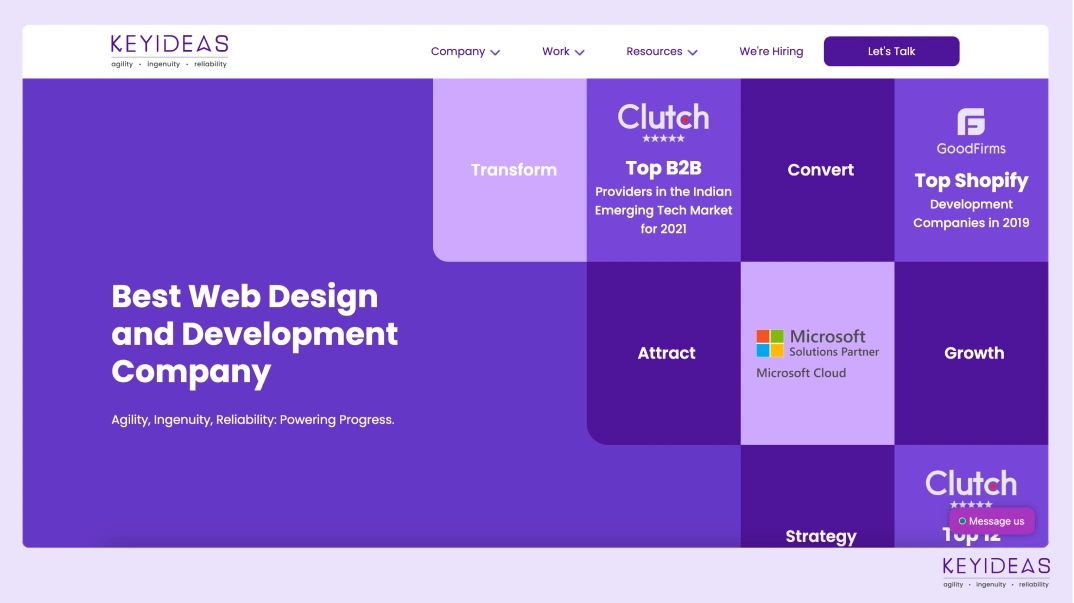This screenshot has height=603, width=1074.
Task: Expand the Work dropdown chevron
Action: tap(579, 52)
